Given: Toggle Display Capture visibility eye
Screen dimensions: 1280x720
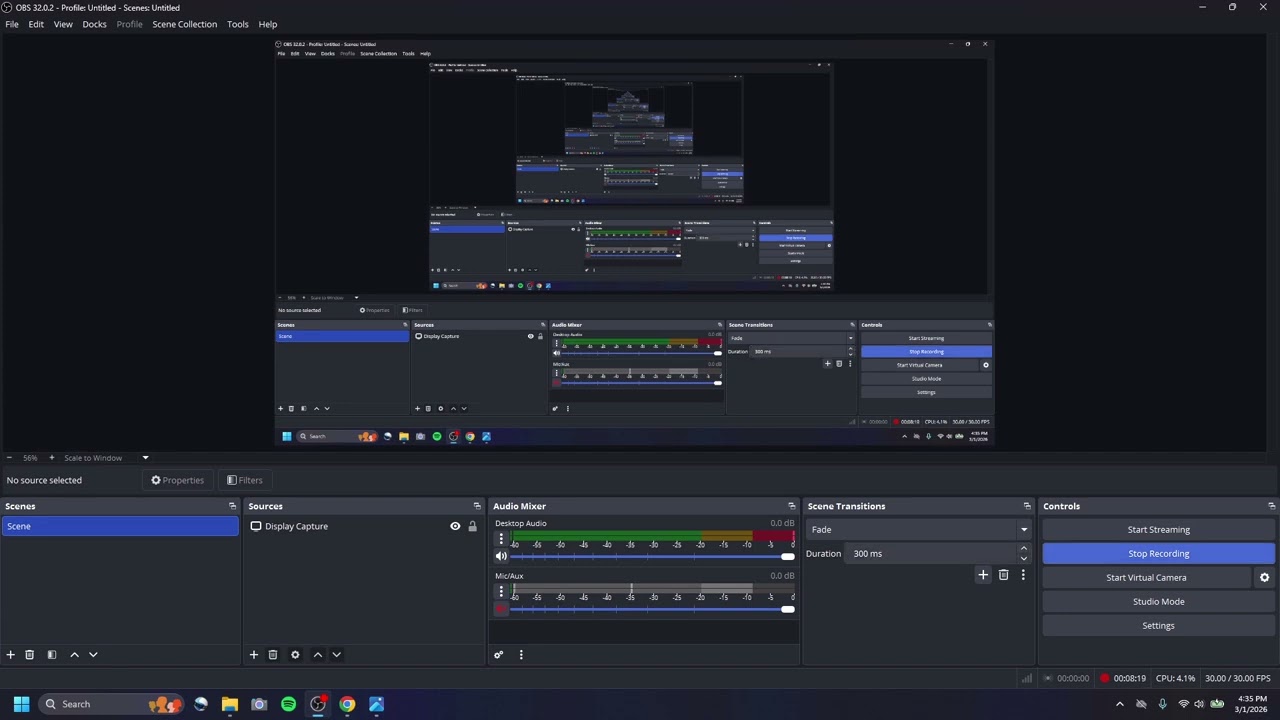Looking at the screenshot, I should click(x=455, y=526).
